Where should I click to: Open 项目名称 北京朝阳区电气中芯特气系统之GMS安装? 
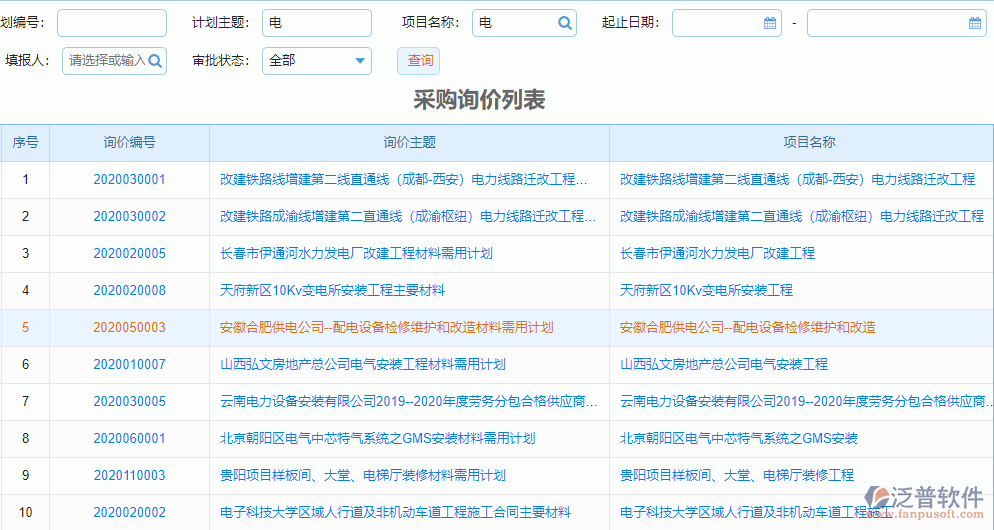pos(739,439)
